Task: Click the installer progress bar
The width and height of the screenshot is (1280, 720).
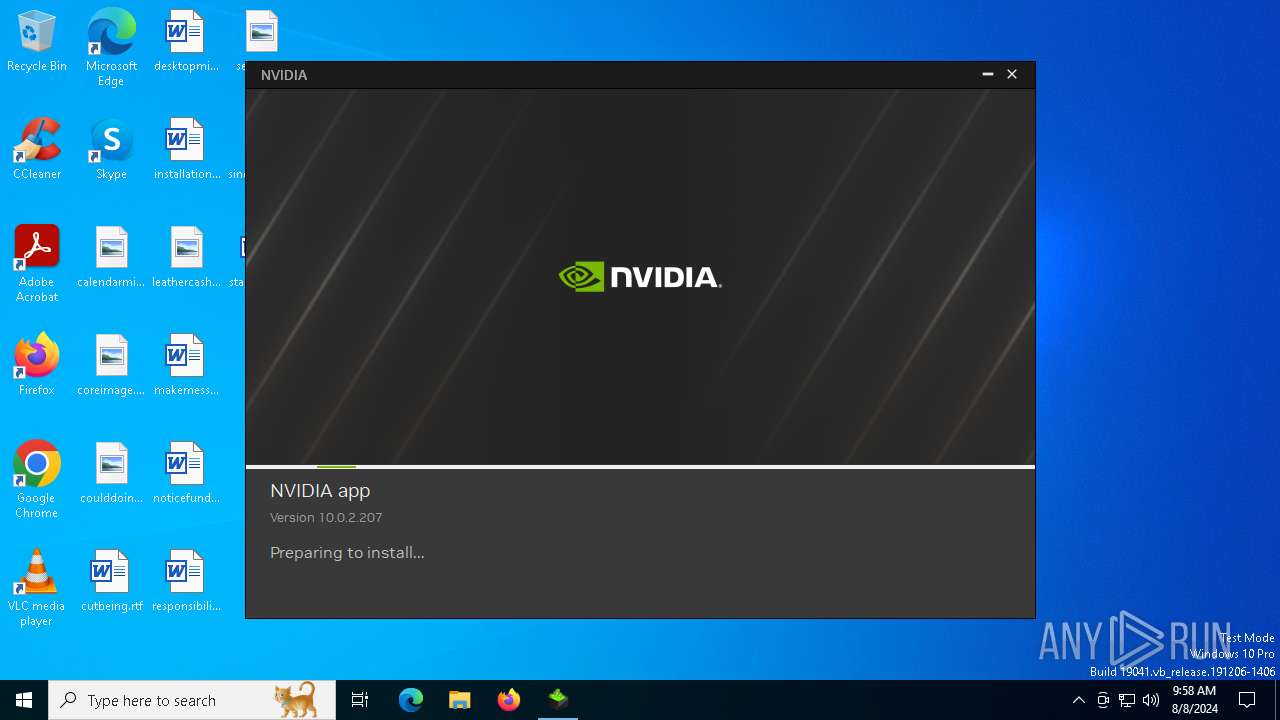Action: point(640,467)
